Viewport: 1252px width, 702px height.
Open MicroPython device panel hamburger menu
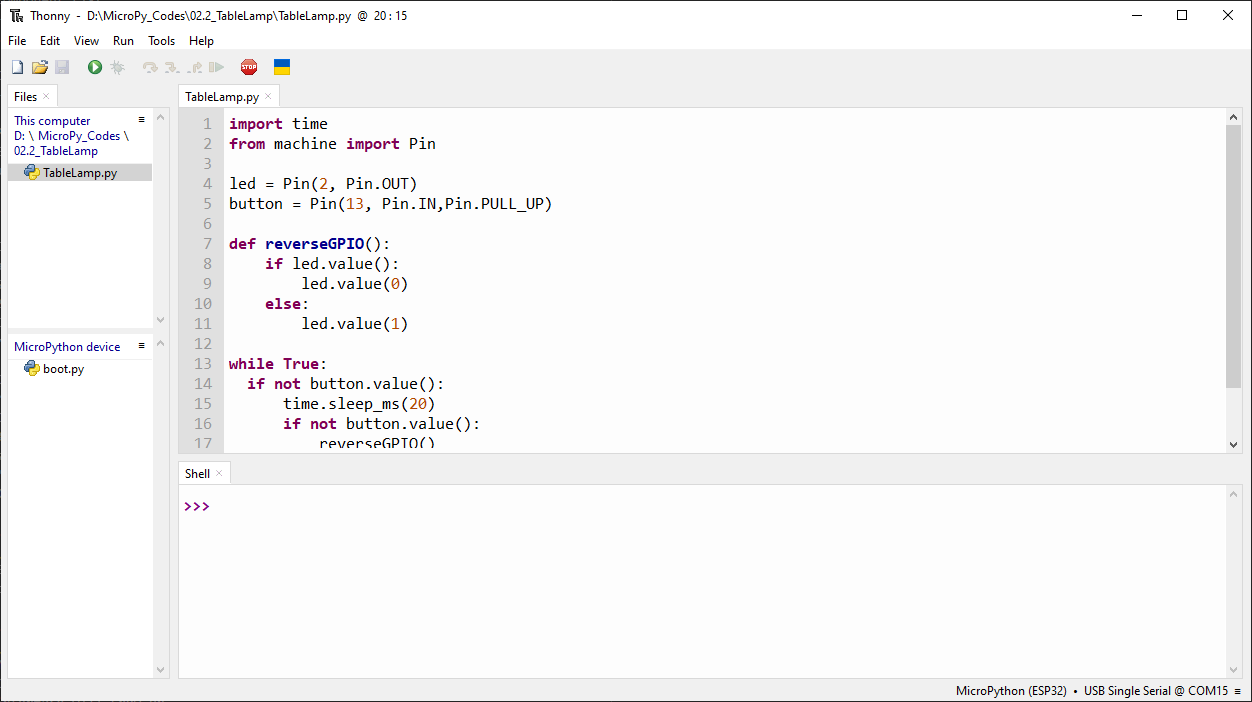[x=142, y=346]
